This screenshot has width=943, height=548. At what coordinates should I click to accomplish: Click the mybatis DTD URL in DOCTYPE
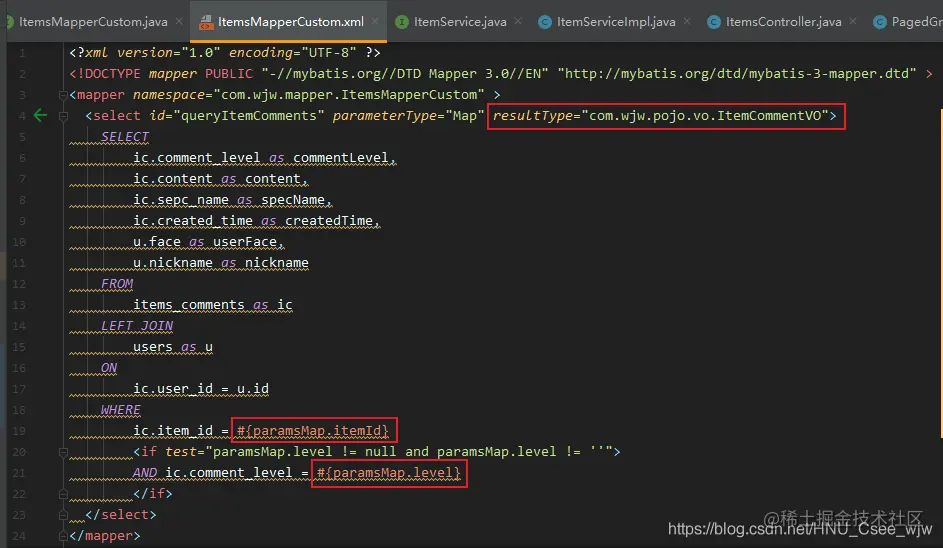pyautogui.click(x=737, y=73)
